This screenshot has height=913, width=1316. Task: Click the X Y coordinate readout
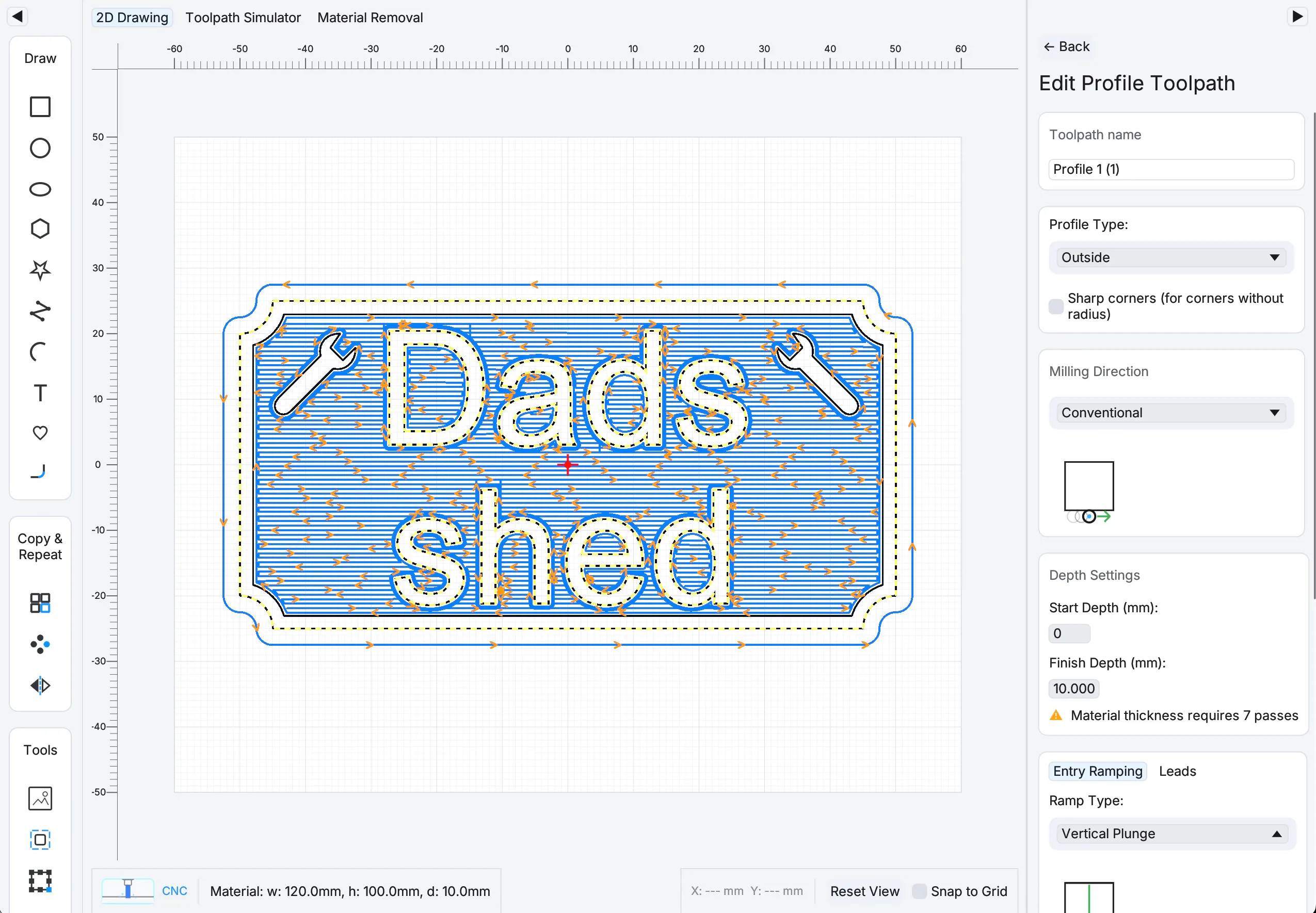[747, 891]
